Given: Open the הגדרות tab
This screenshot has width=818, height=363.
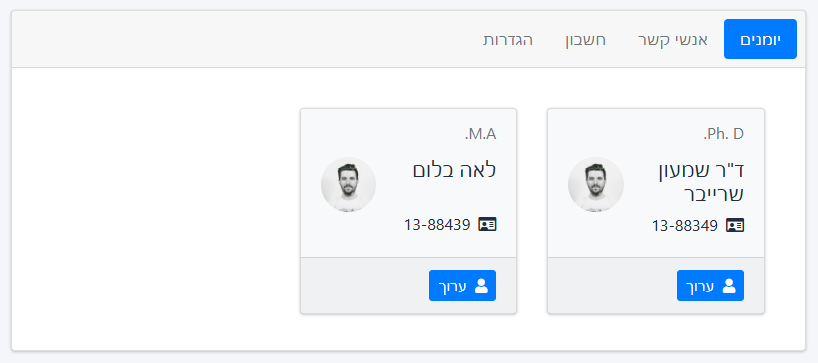Looking at the screenshot, I should (x=508, y=40).
